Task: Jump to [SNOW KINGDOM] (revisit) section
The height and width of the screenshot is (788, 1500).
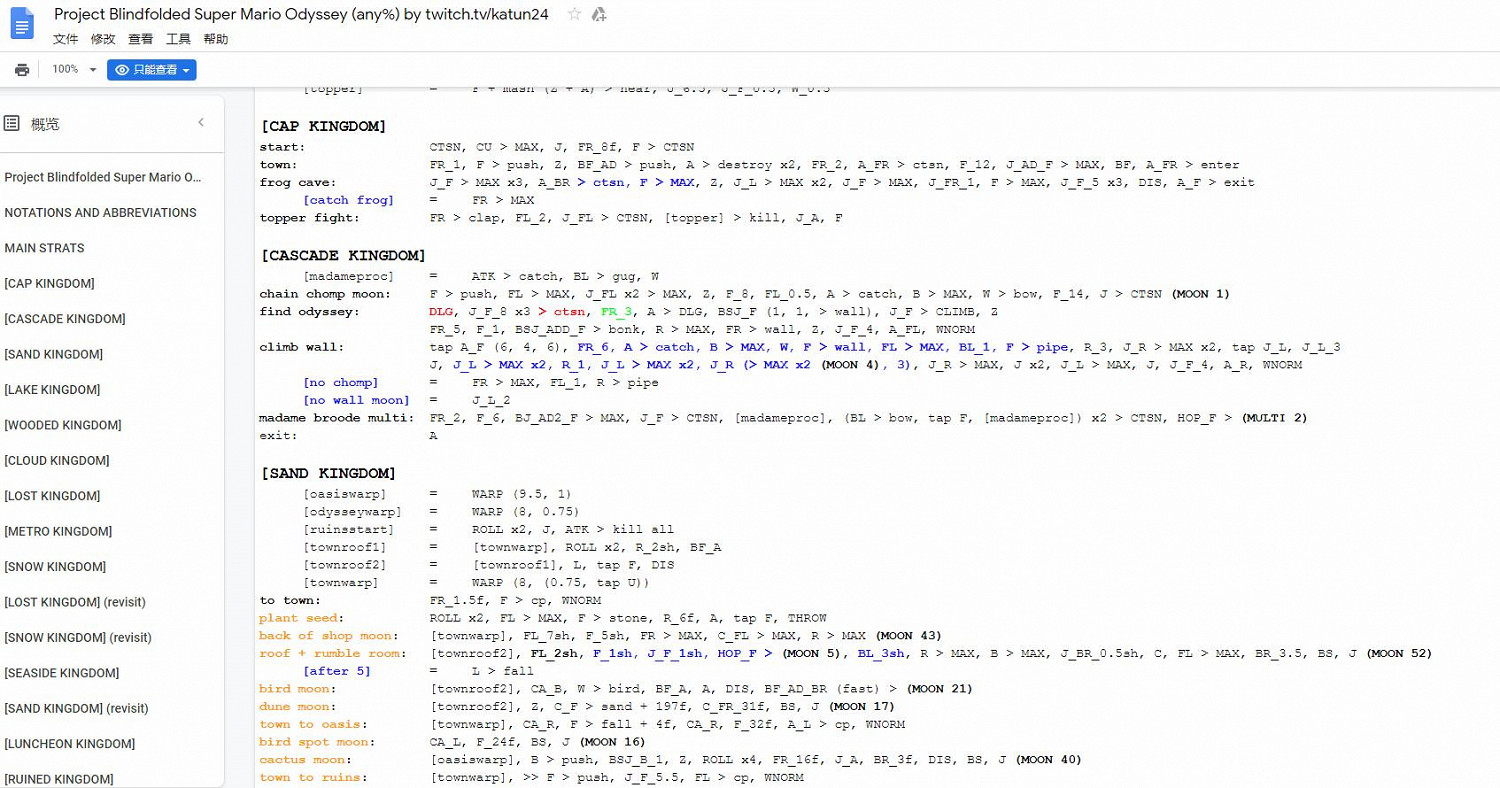Action: [x=78, y=637]
